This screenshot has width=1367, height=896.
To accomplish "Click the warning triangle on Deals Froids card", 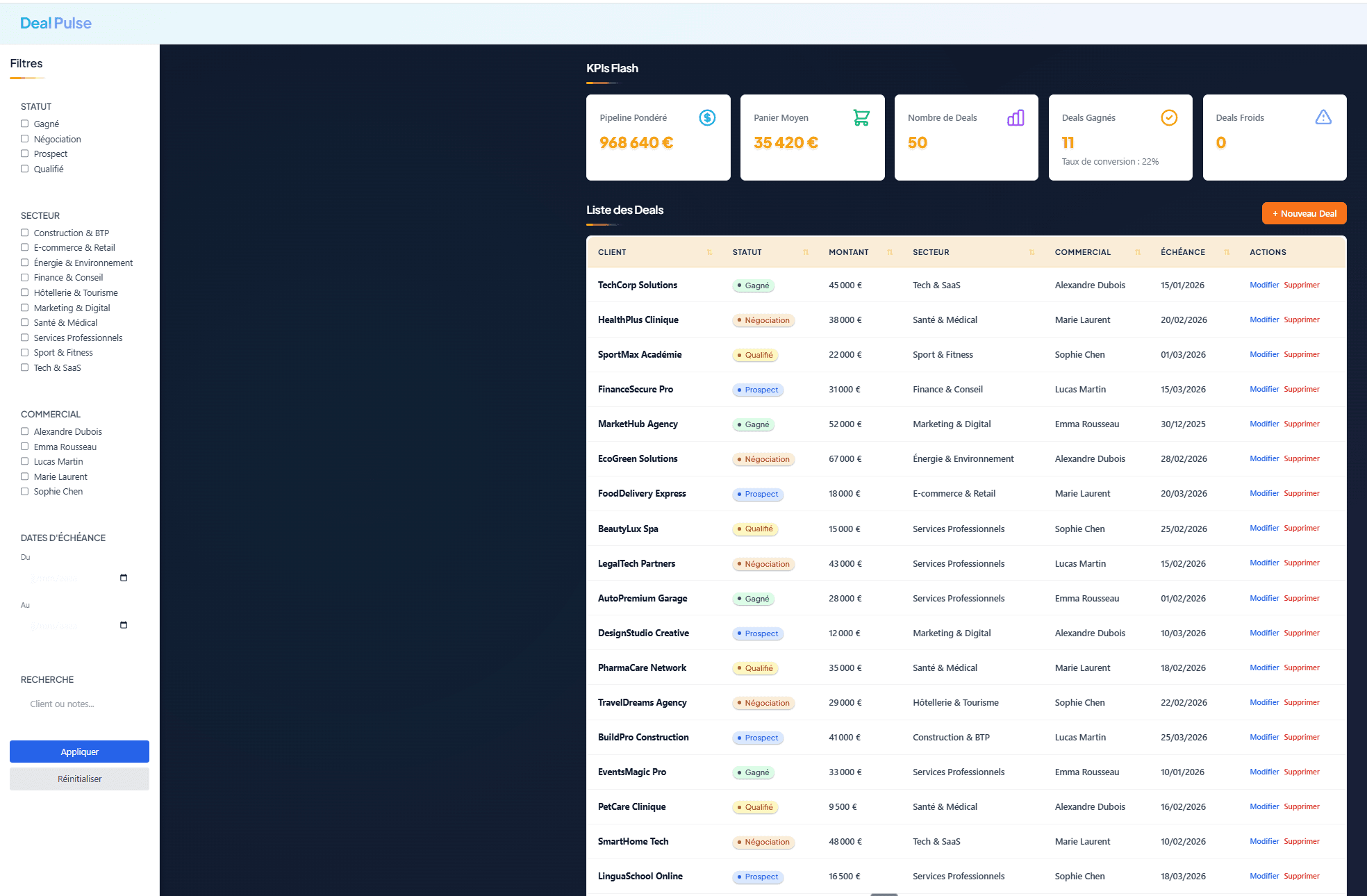I will click(1323, 117).
